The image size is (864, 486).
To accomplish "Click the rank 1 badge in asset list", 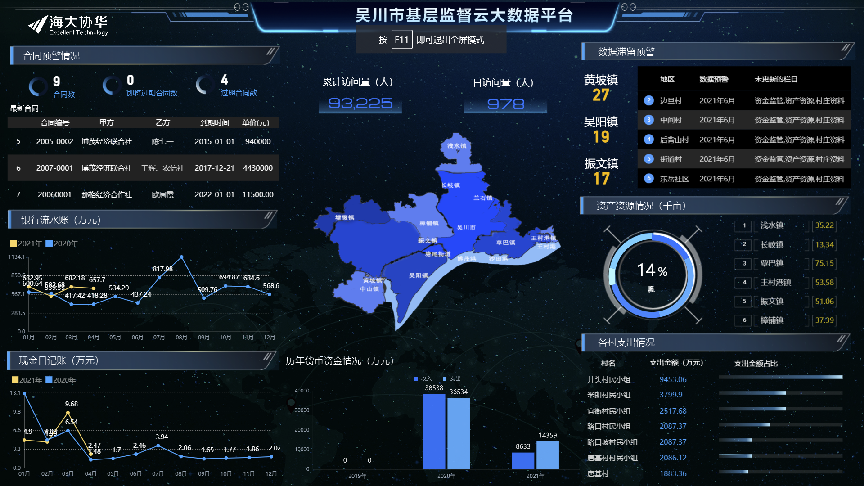I will point(743,225).
